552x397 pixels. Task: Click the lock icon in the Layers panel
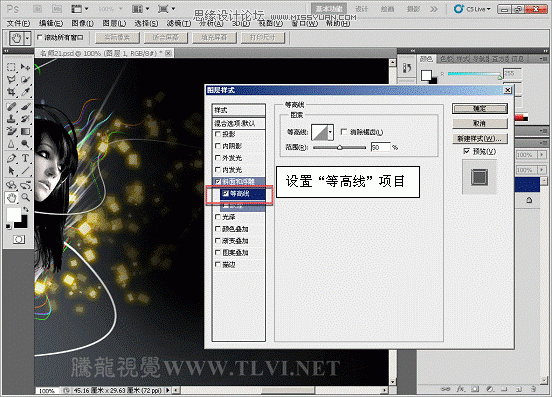529,200
